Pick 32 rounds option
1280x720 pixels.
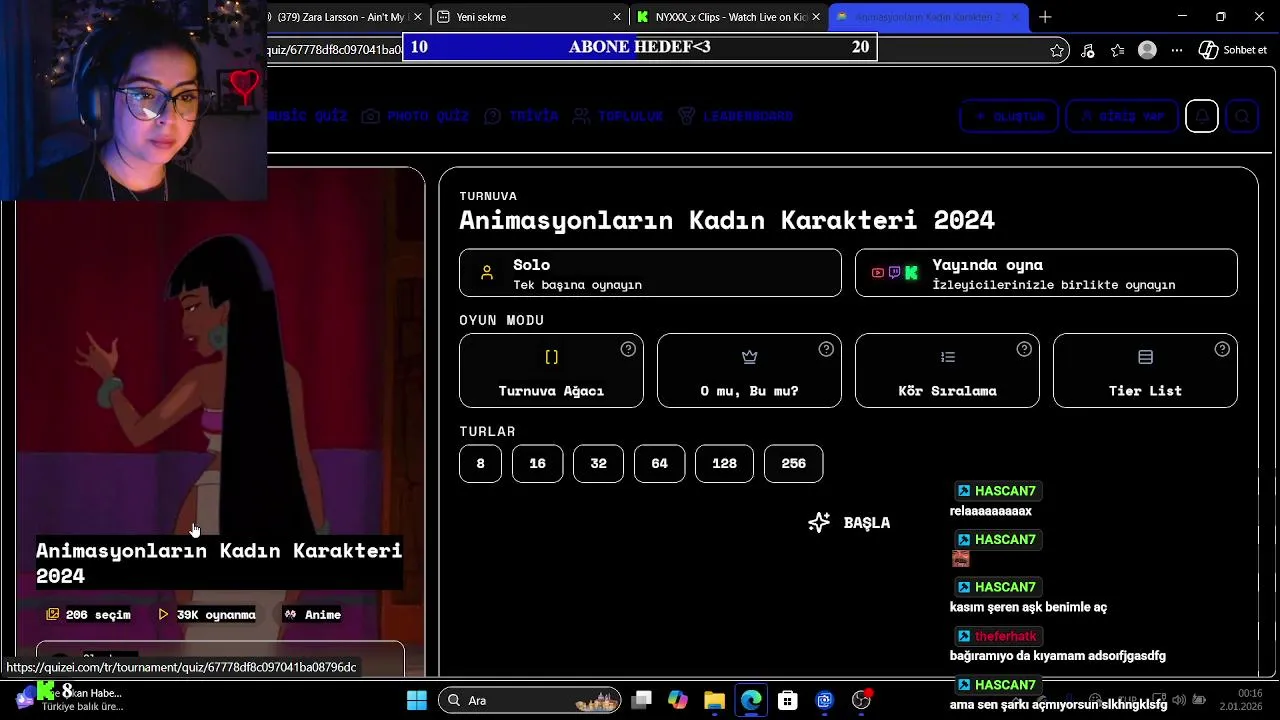click(x=598, y=464)
